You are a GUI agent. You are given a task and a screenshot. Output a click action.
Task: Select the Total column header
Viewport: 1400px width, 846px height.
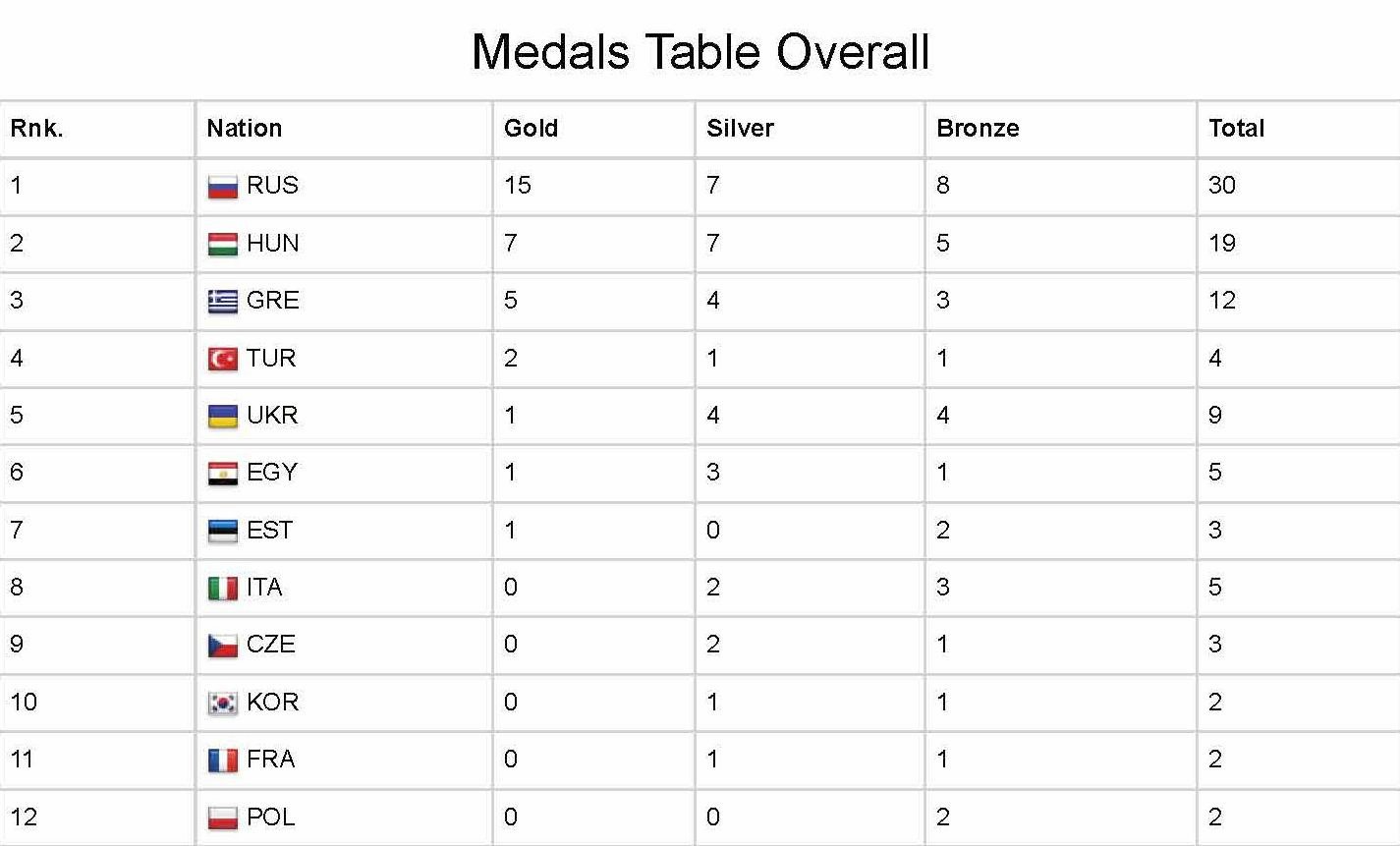coord(1236,129)
